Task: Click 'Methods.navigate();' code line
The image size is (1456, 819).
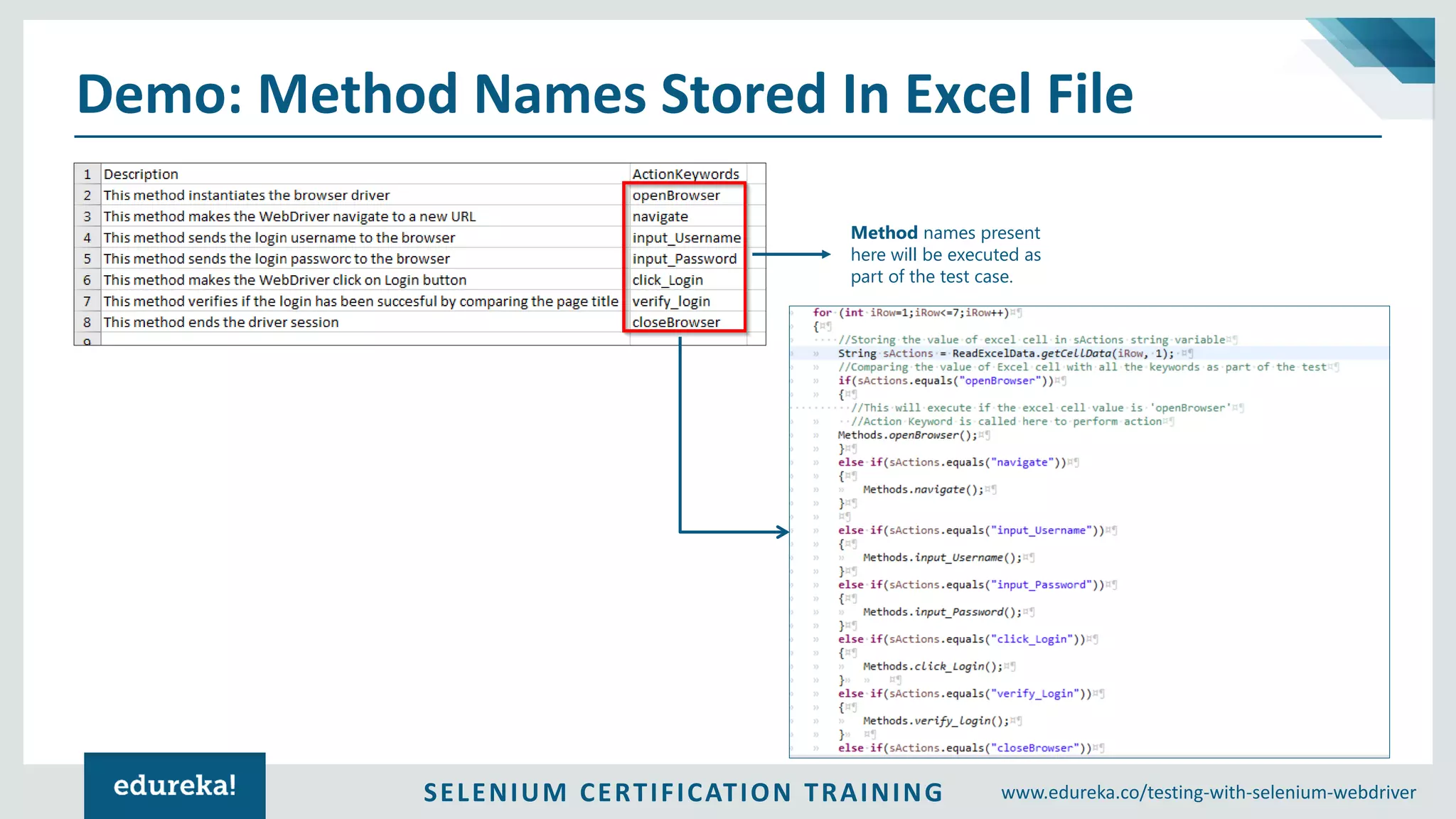Action: [924, 489]
